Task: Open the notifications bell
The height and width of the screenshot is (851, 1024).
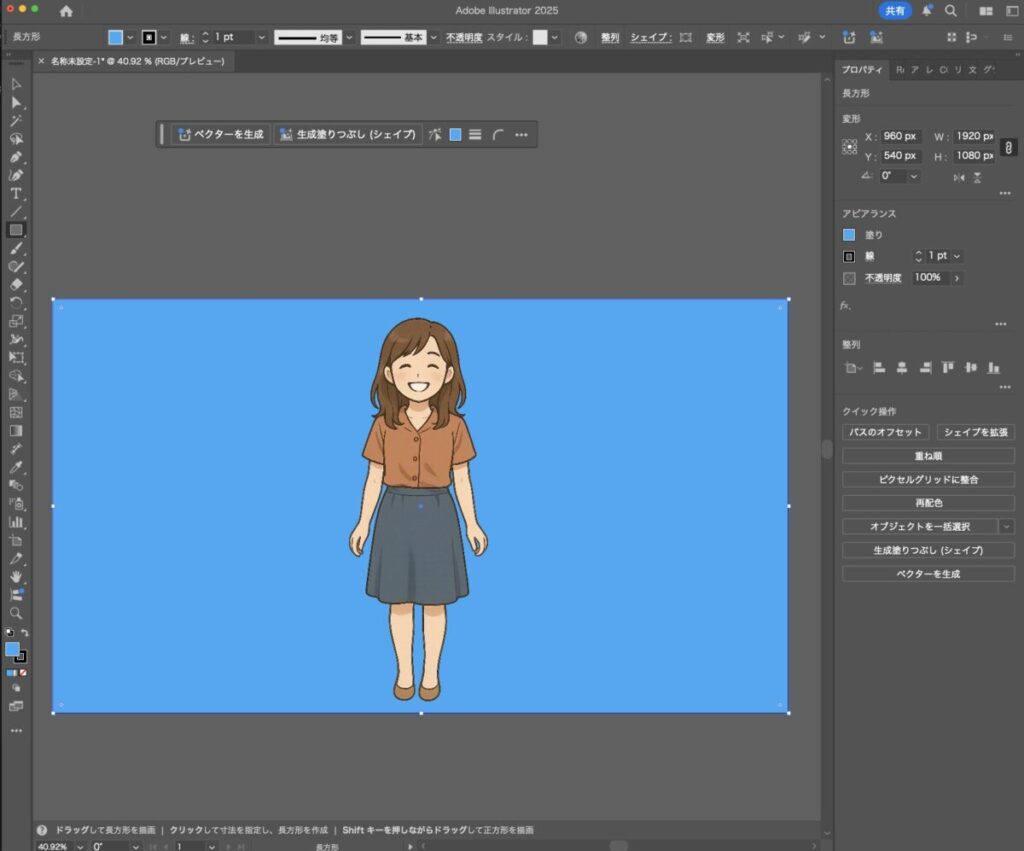Action: click(x=927, y=11)
